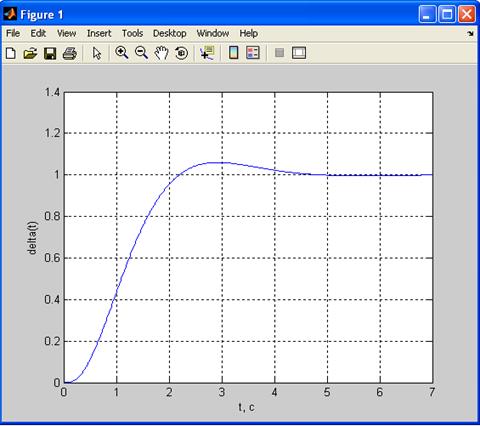Enable the Data Cursor tool
This screenshot has height=426, width=480.
207,53
